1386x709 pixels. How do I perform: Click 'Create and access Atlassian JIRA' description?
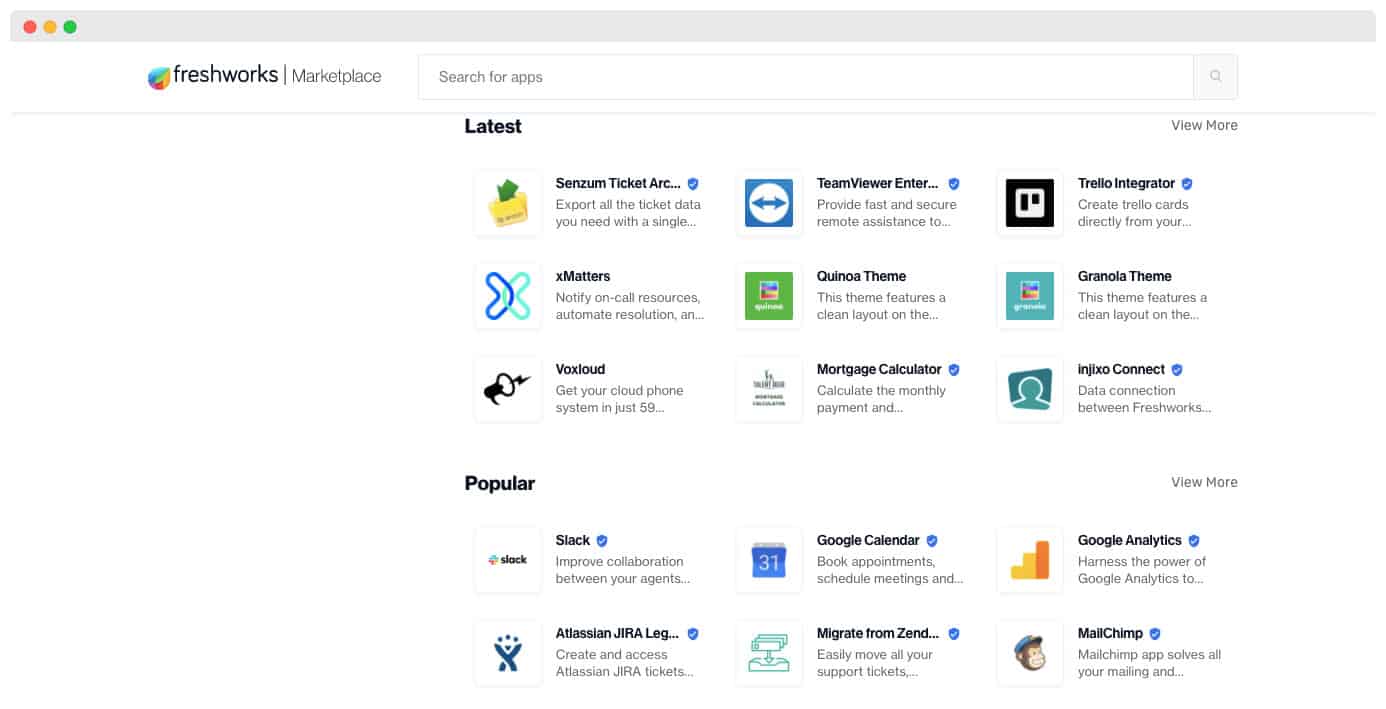[625, 663]
